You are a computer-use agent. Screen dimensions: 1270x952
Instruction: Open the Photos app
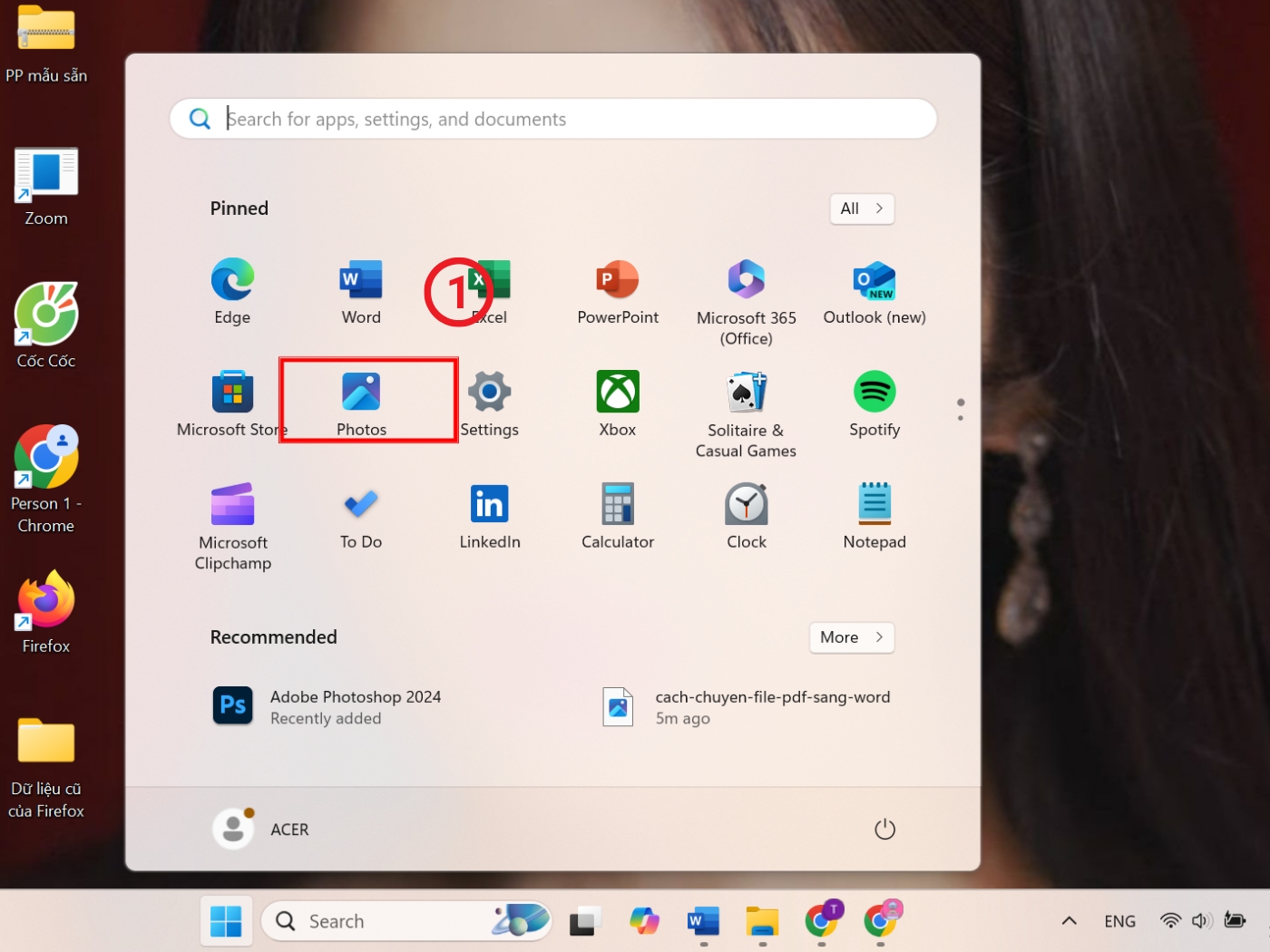pyautogui.click(x=361, y=404)
